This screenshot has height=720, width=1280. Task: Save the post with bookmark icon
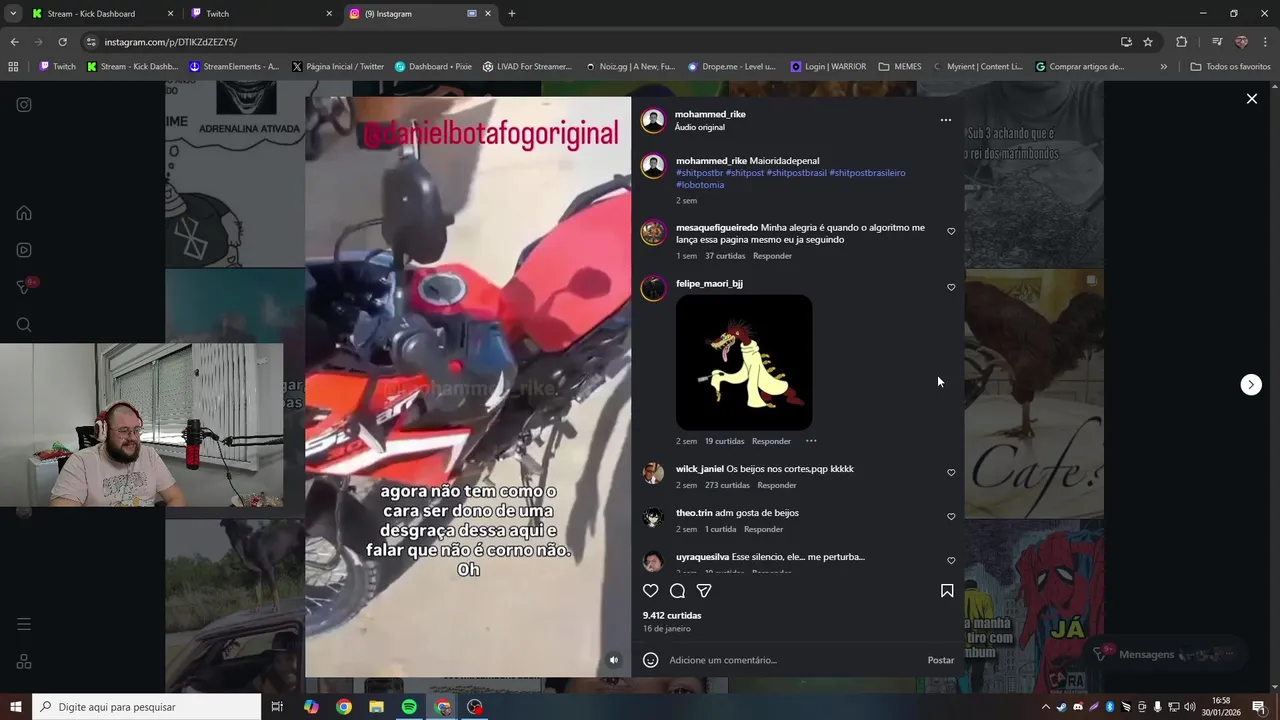[x=947, y=591]
